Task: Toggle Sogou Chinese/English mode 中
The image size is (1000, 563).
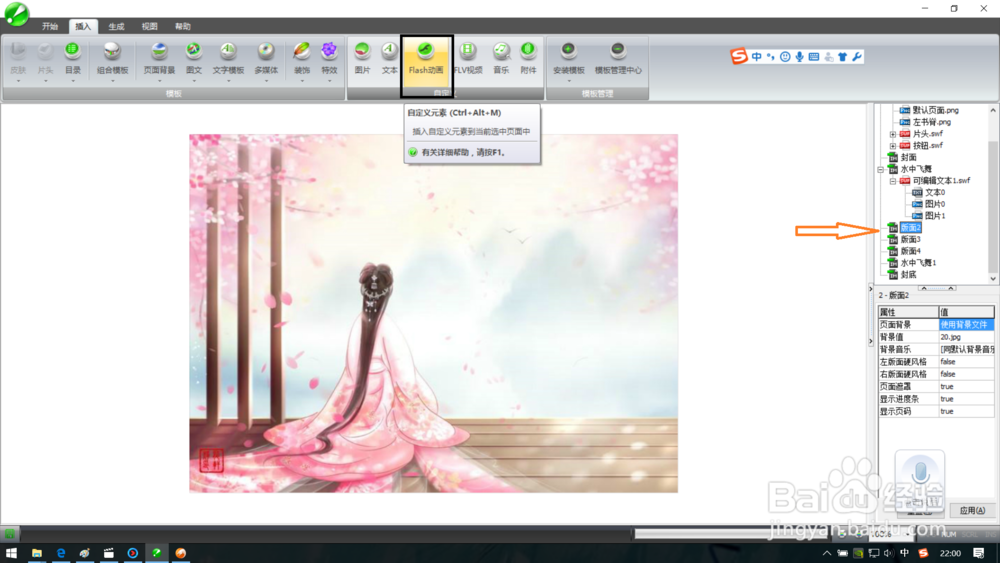Action: coord(756,57)
